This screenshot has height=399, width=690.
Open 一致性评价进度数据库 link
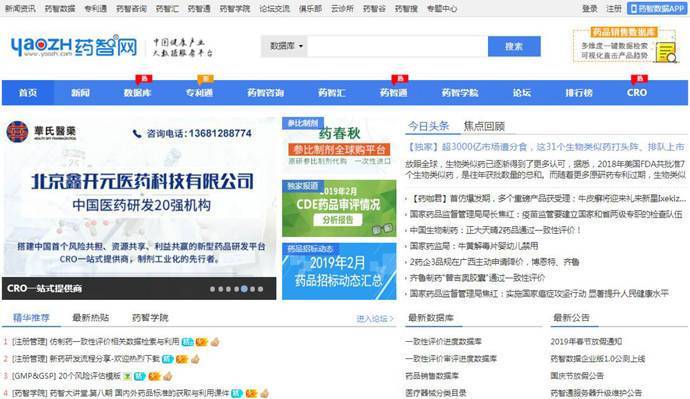[x=444, y=341]
